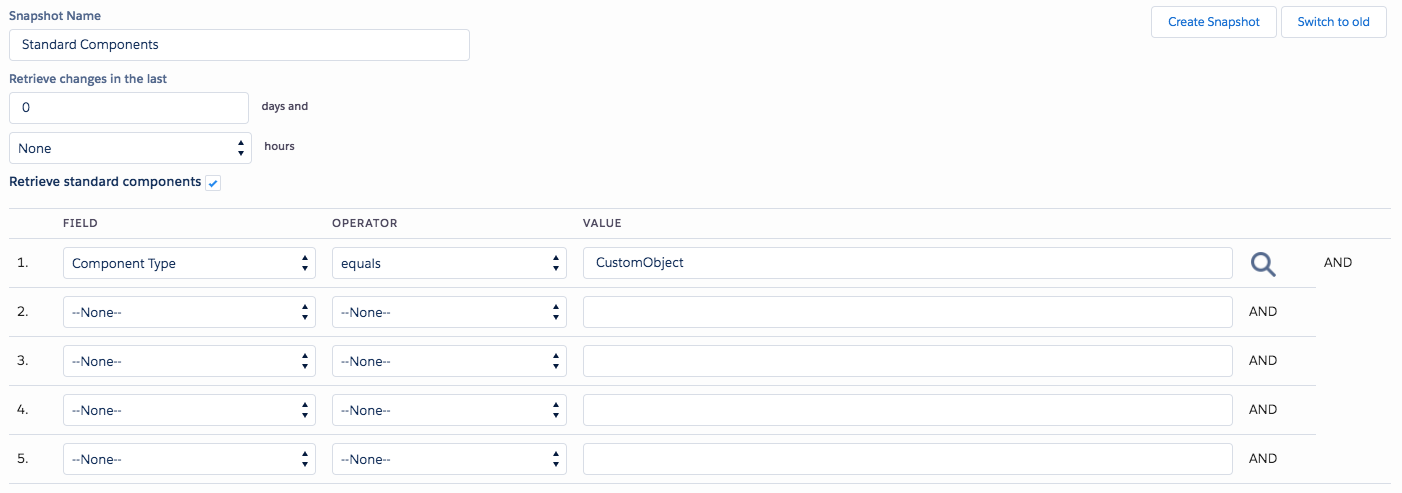Open row 3 field dropdown
1402x493 pixels.
189,361
